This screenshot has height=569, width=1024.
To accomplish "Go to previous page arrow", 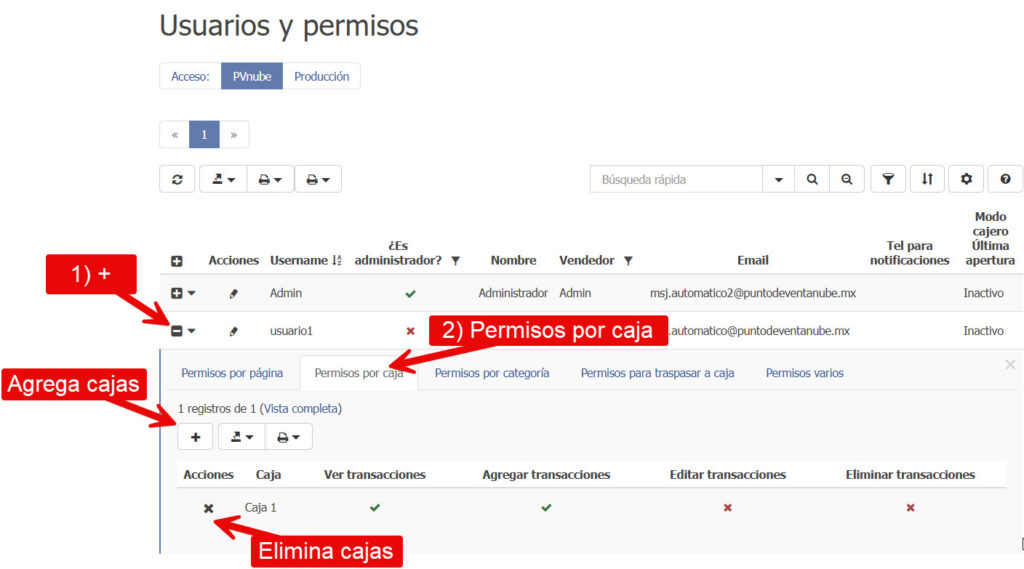I will (x=174, y=135).
